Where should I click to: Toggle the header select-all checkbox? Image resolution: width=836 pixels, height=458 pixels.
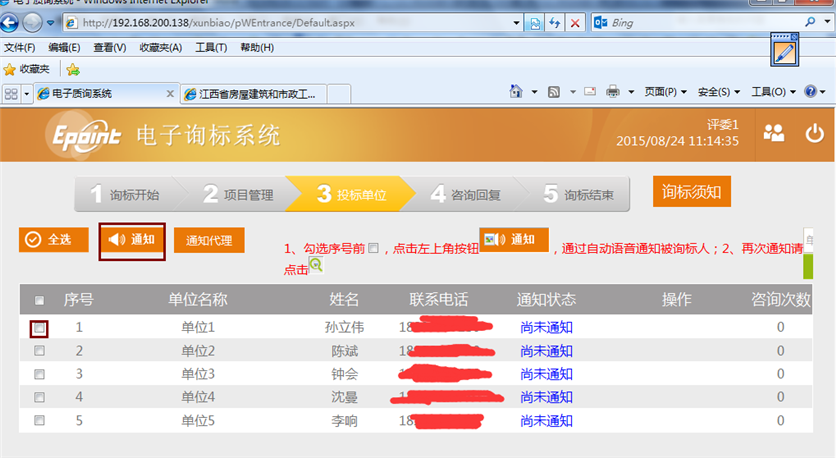(x=39, y=300)
